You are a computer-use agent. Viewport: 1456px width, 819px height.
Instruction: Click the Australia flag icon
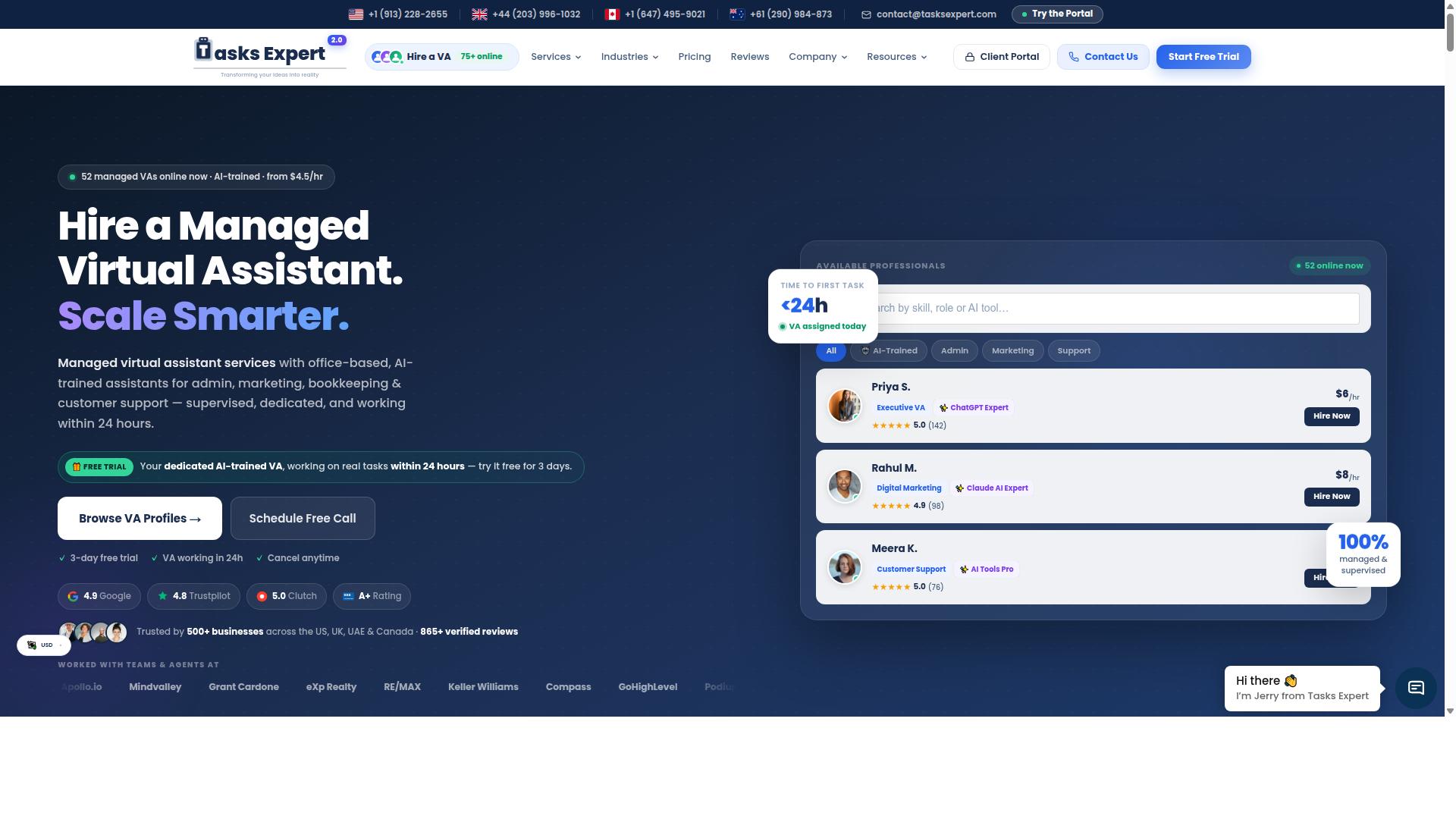point(737,14)
